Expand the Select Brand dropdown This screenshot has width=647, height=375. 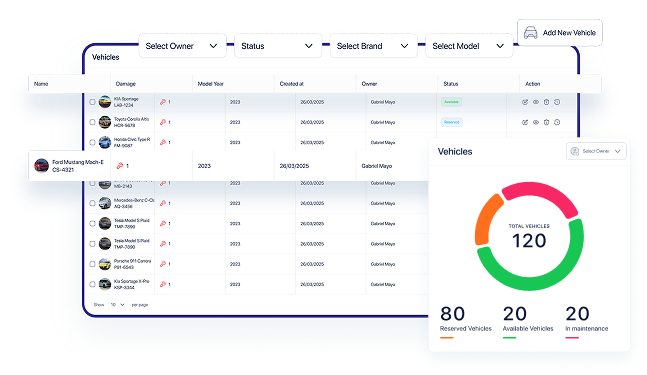[x=373, y=46]
